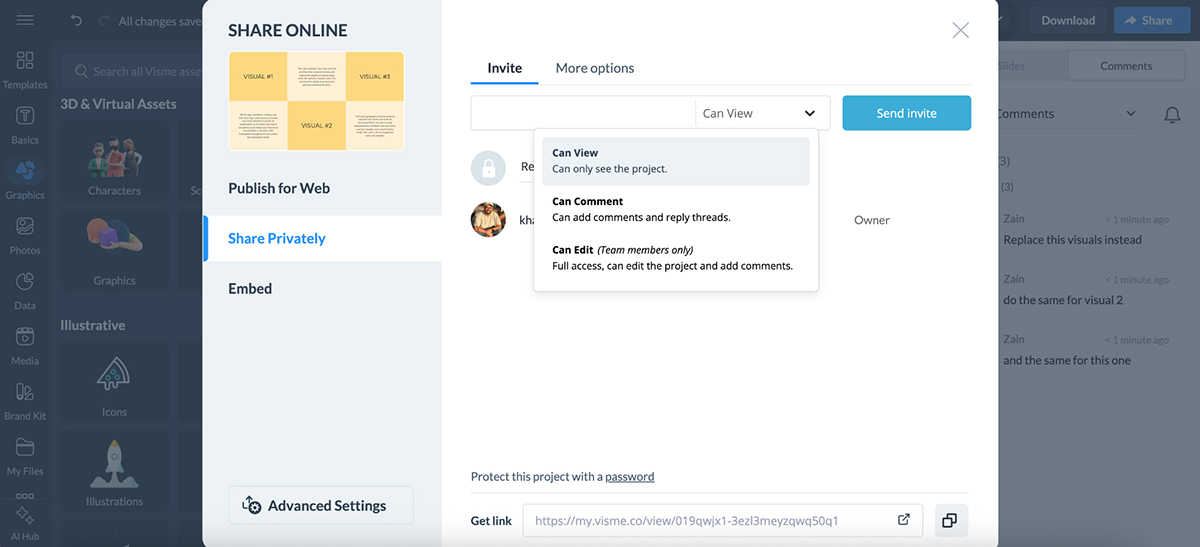Open Templates in the sidebar
The height and width of the screenshot is (547, 1200).
25,70
